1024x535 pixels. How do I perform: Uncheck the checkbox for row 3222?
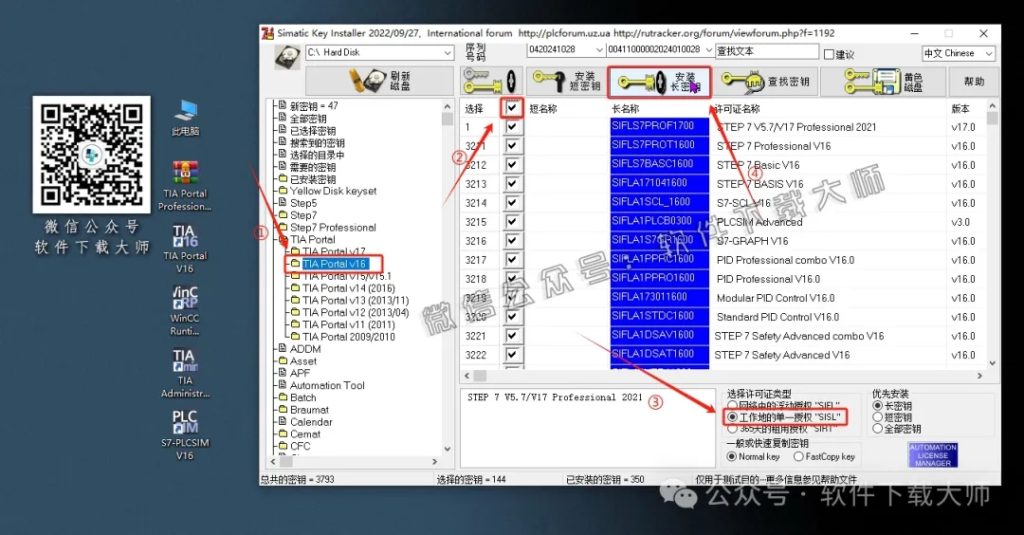512,354
